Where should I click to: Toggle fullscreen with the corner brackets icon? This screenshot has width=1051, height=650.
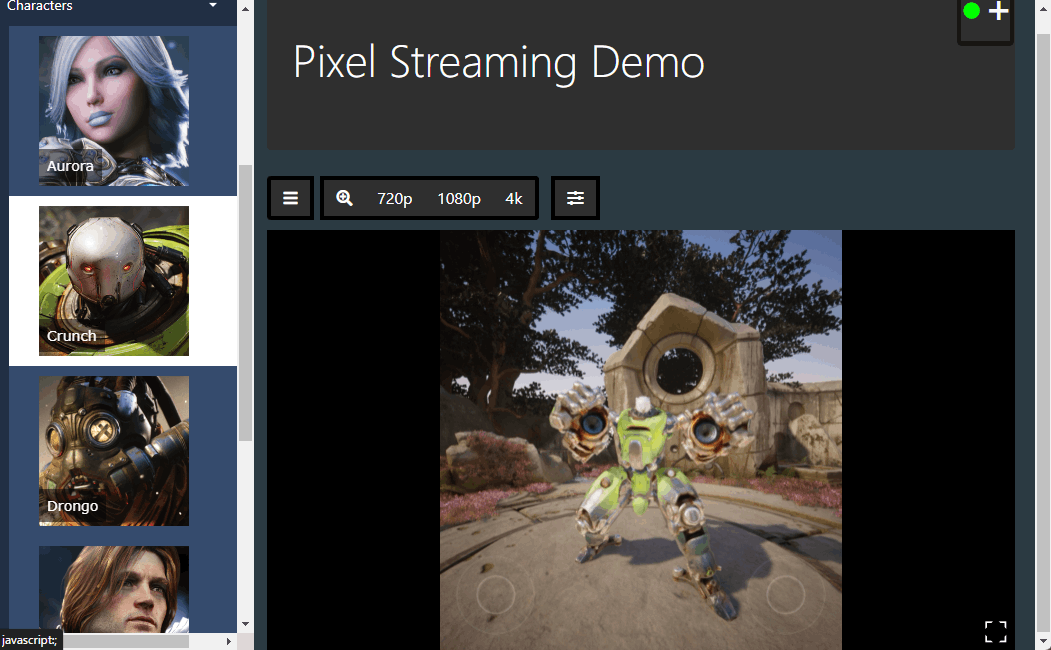point(995,631)
